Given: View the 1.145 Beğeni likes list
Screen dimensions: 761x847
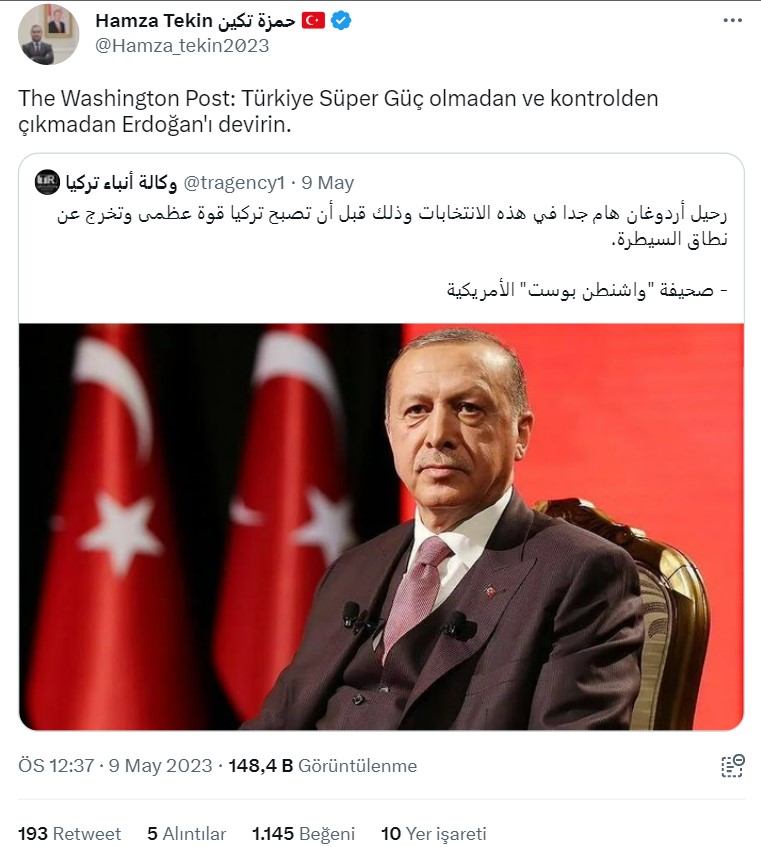Looking at the screenshot, I should pos(304,833).
